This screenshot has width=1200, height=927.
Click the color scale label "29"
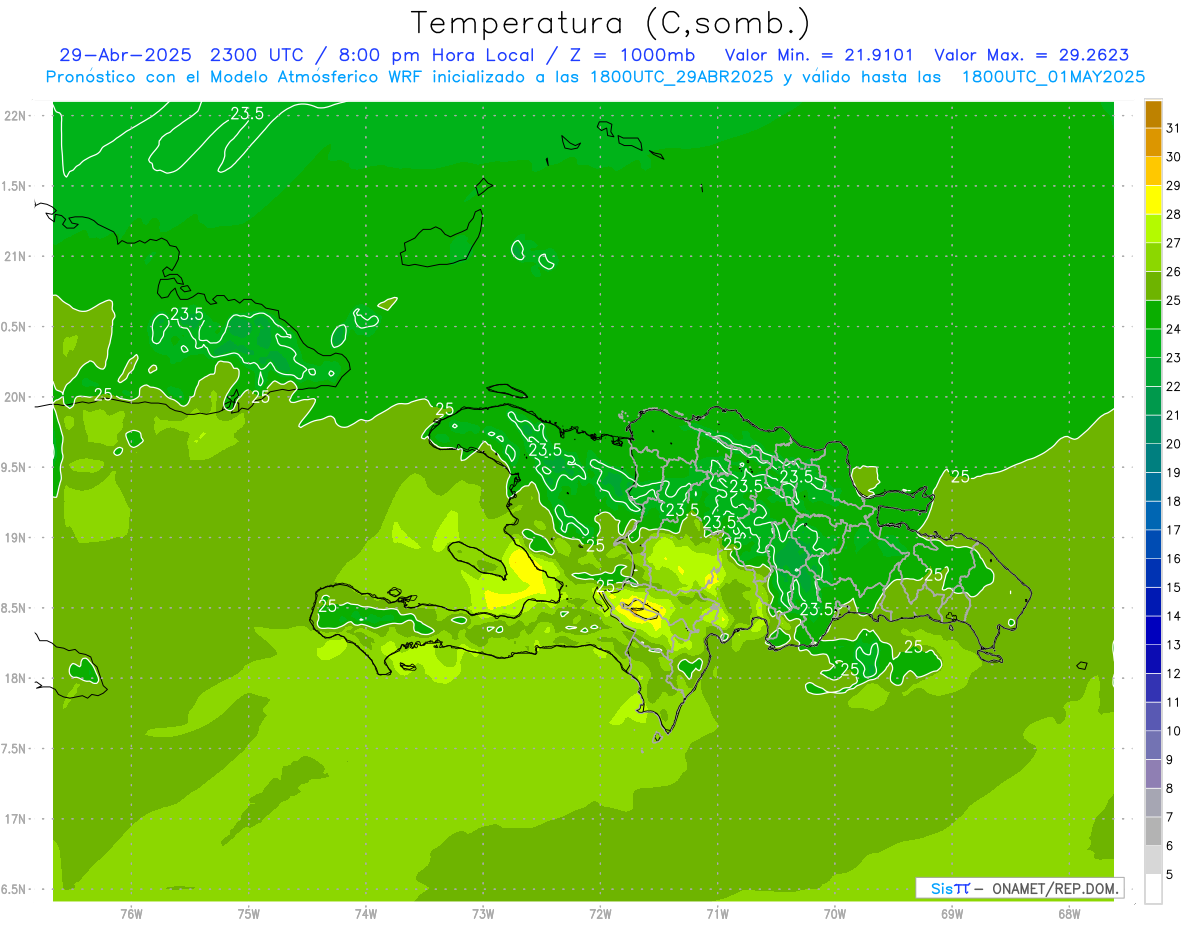(x=1174, y=185)
